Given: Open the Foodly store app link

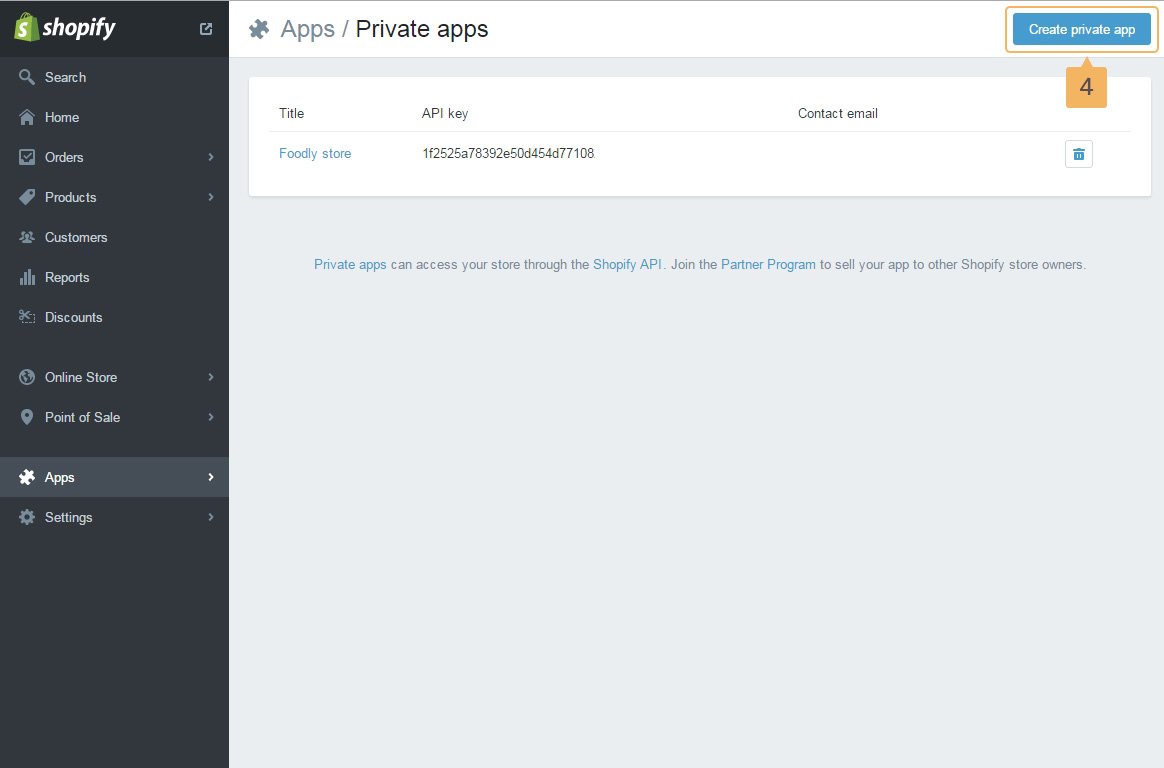Looking at the screenshot, I should click(x=315, y=153).
